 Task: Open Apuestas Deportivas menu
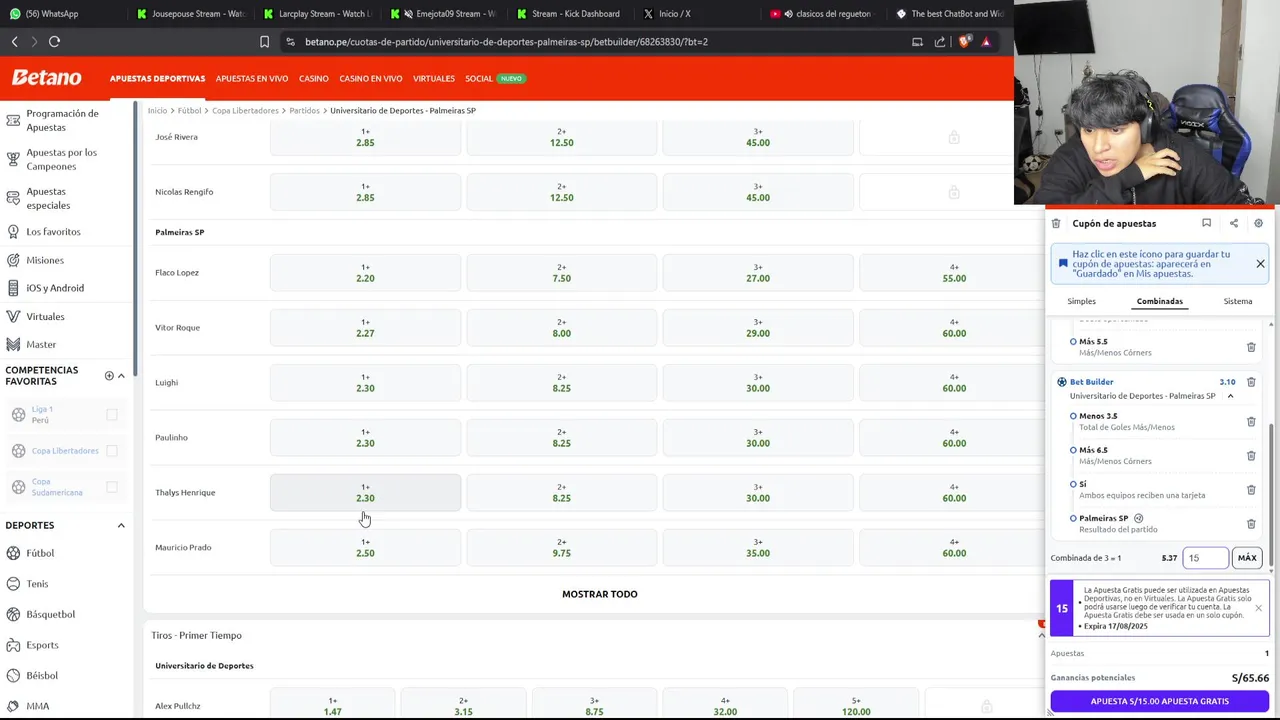coord(157,78)
